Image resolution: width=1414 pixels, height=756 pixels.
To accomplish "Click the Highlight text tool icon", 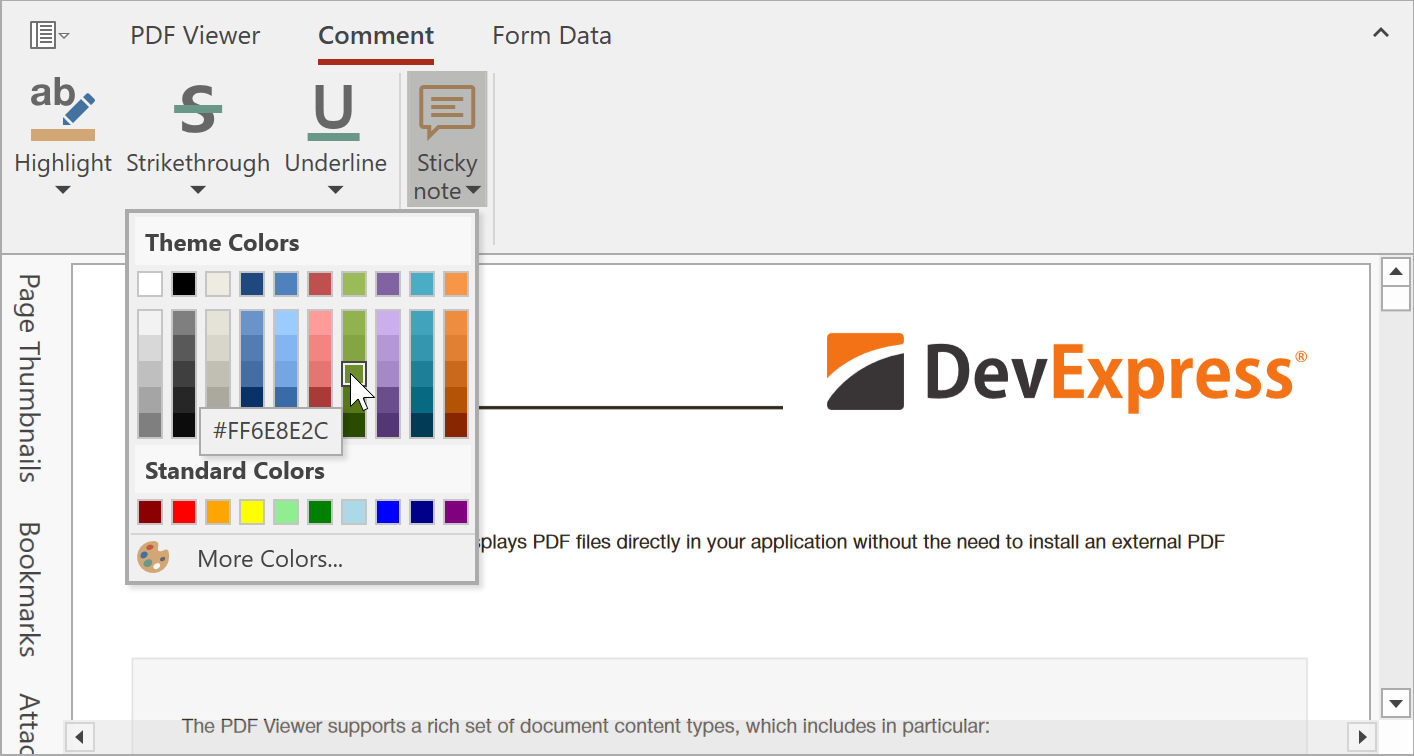I will click(x=62, y=109).
